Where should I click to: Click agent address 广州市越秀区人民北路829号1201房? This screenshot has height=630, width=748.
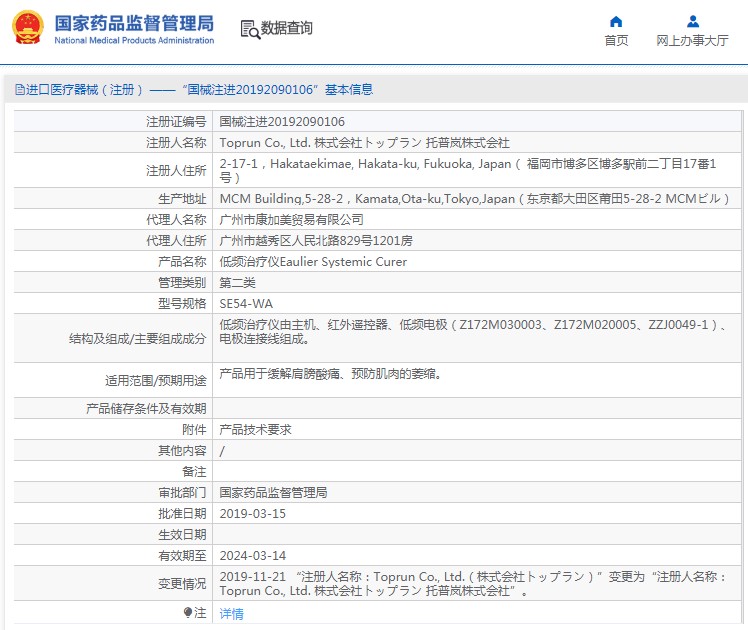(316, 241)
